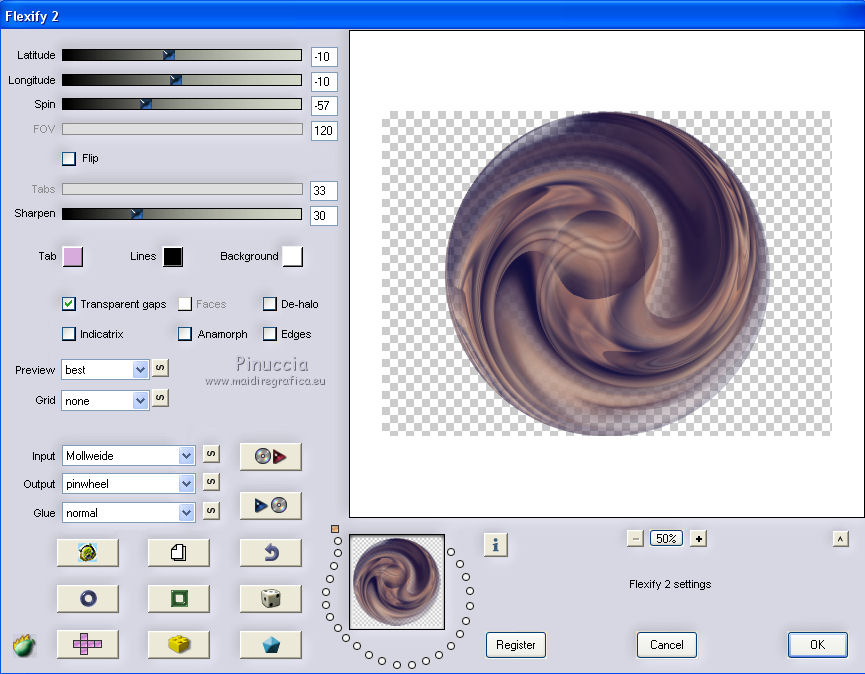Click the Spin slider handle
Screen dimensions: 865x674
click(145, 104)
